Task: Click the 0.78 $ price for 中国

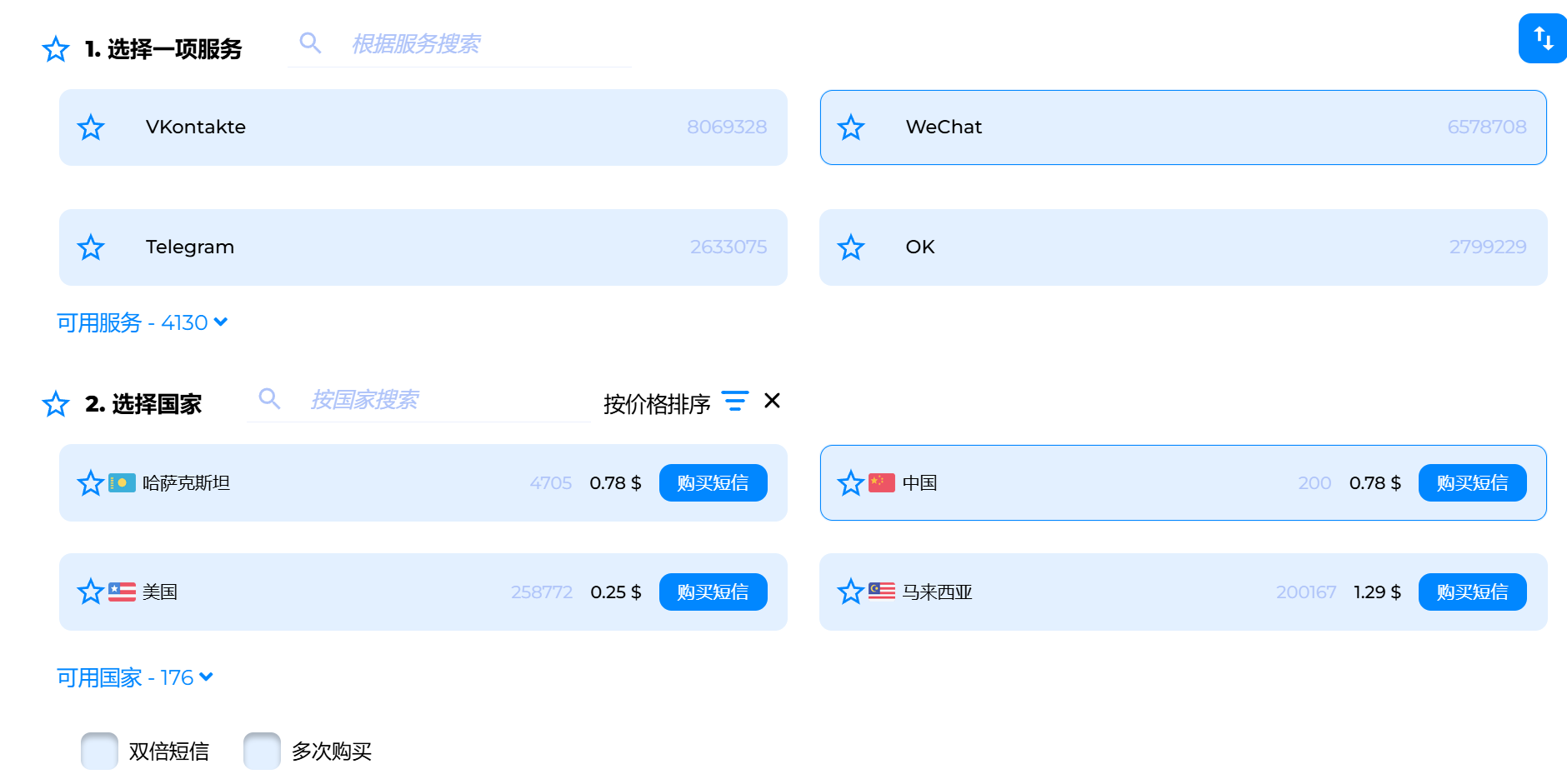Action: pos(1375,483)
